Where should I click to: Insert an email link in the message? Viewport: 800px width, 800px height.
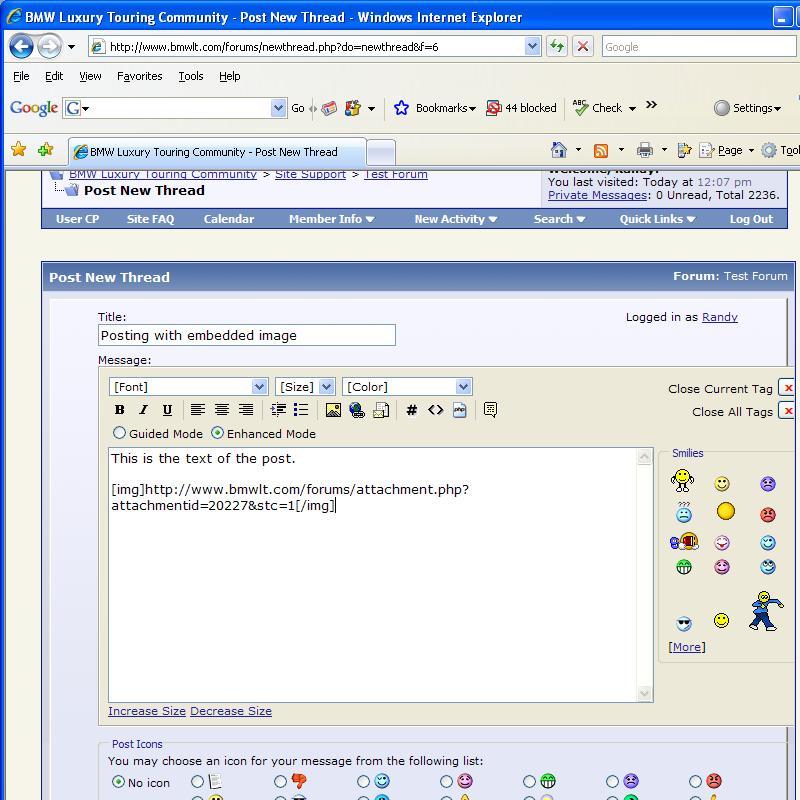click(381, 410)
